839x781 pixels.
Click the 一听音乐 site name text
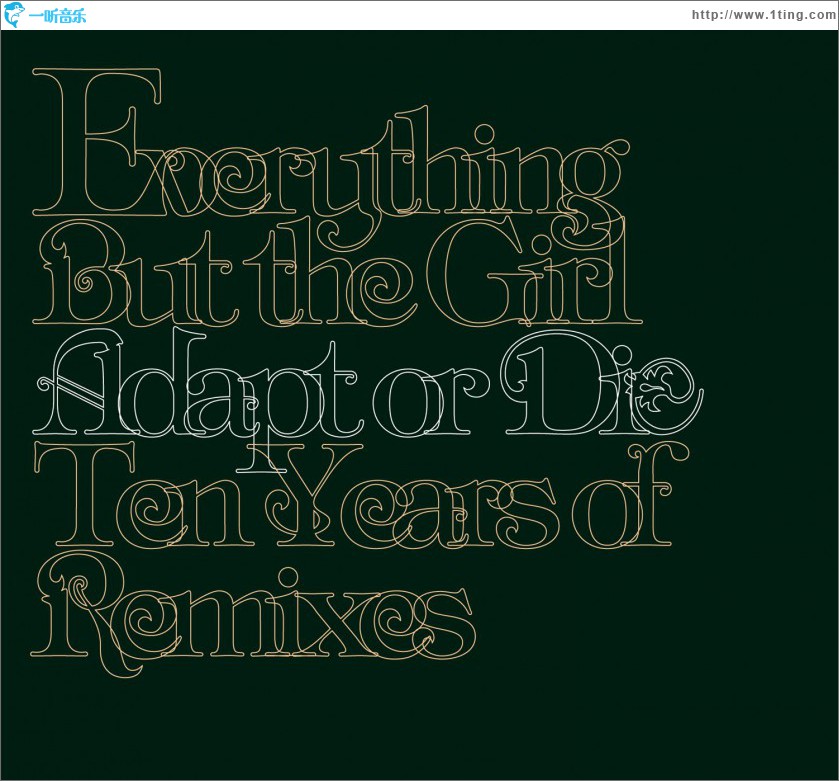(x=57, y=16)
